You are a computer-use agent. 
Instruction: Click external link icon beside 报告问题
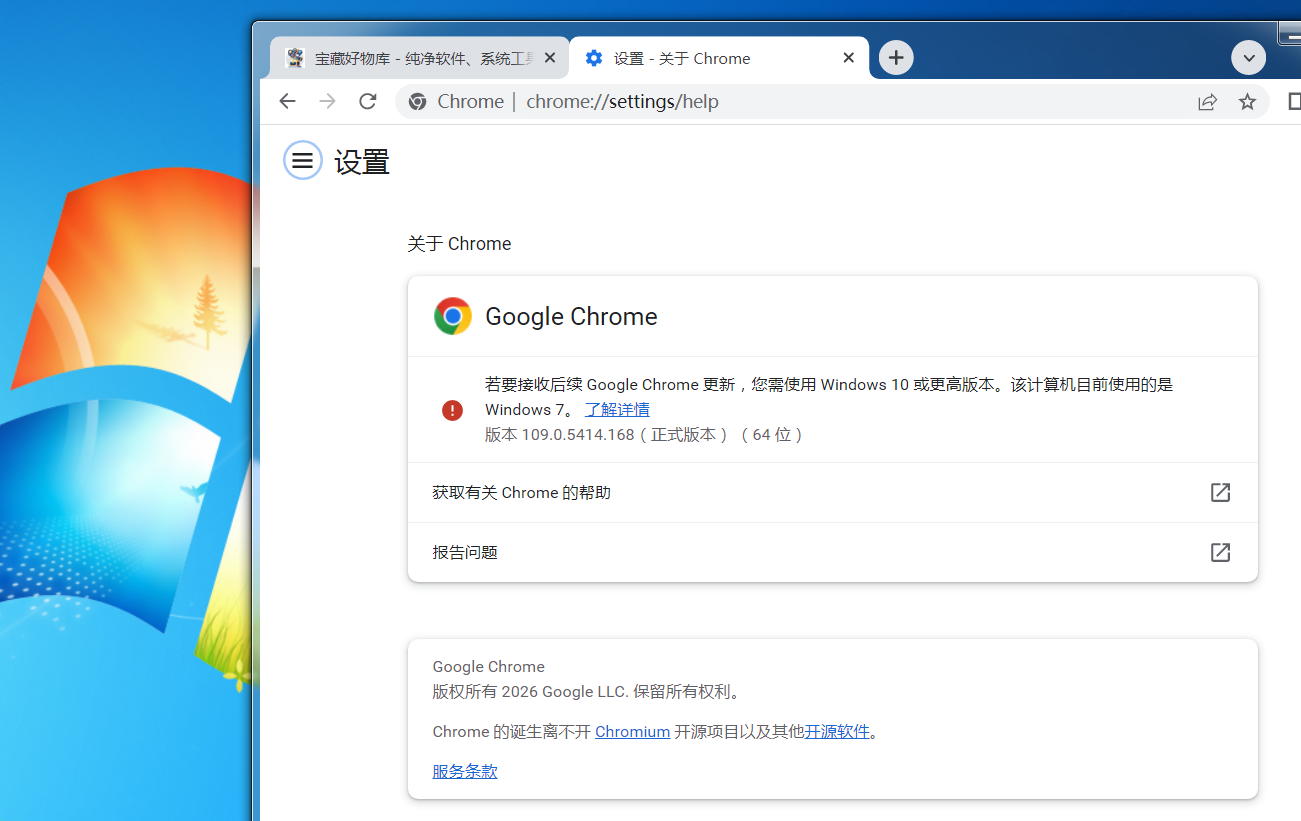(1220, 552)
